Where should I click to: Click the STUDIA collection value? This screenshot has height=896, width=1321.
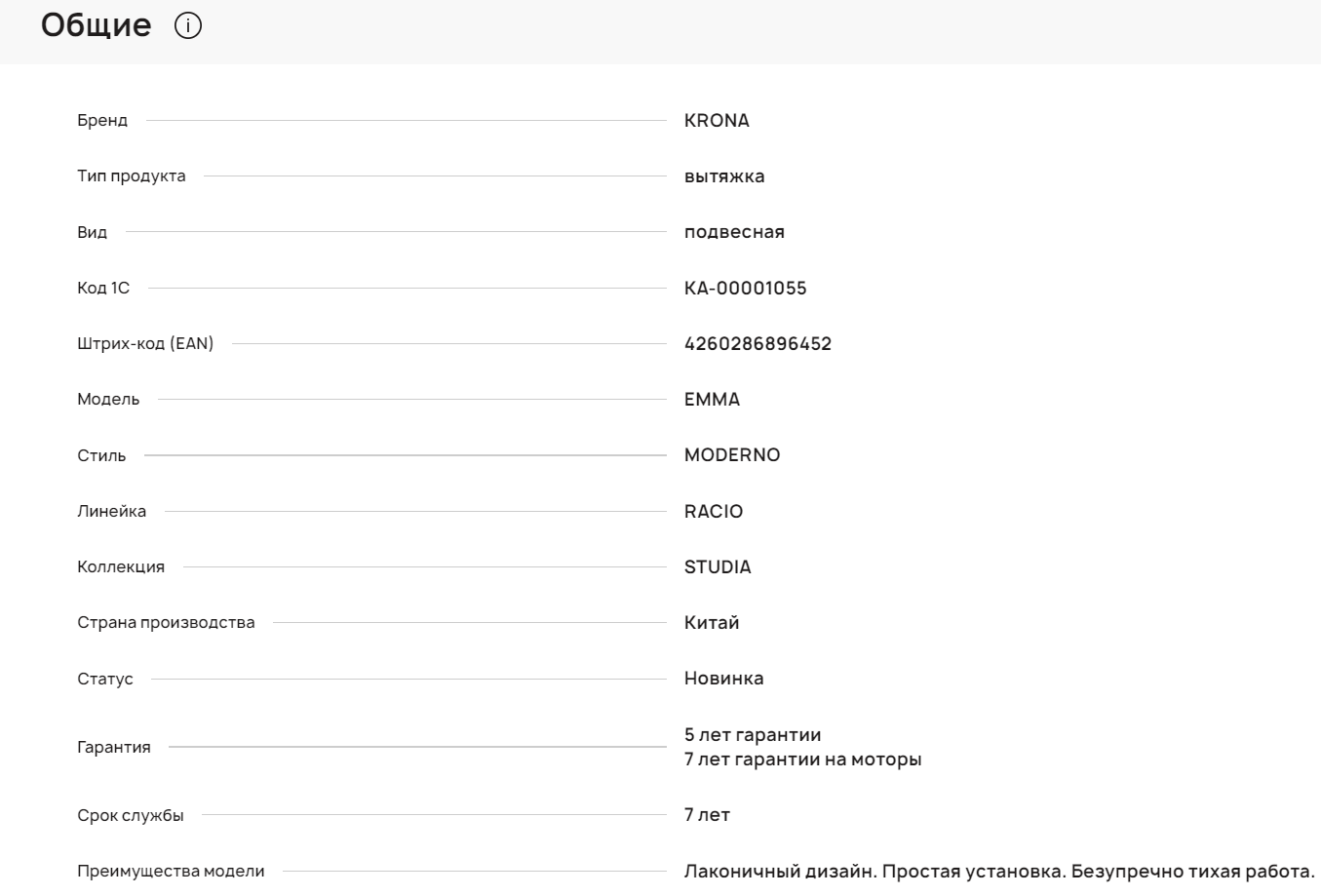(718, 567)
